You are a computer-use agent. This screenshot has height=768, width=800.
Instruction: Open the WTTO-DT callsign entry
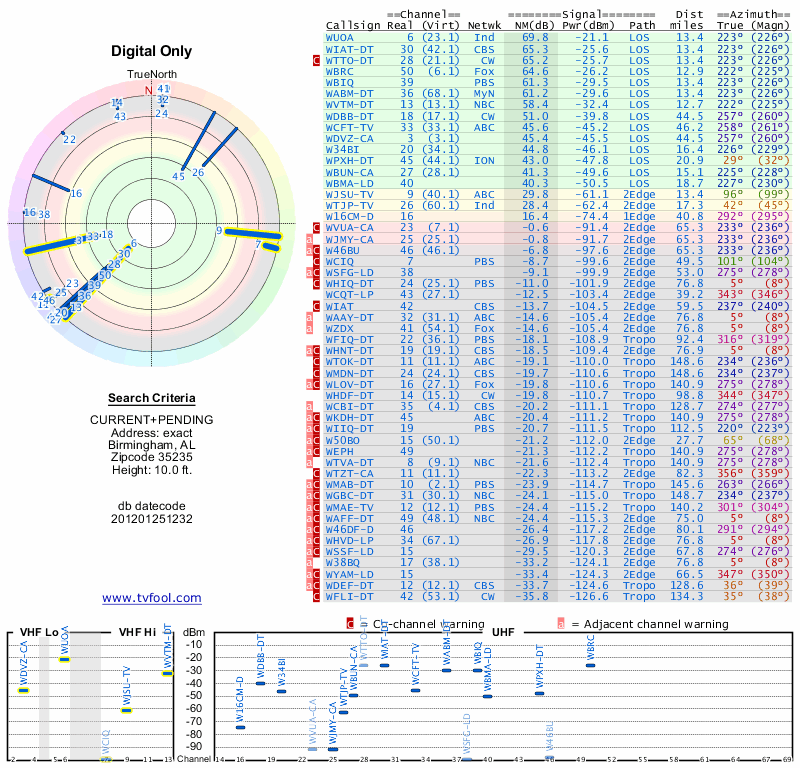(349, 60)
